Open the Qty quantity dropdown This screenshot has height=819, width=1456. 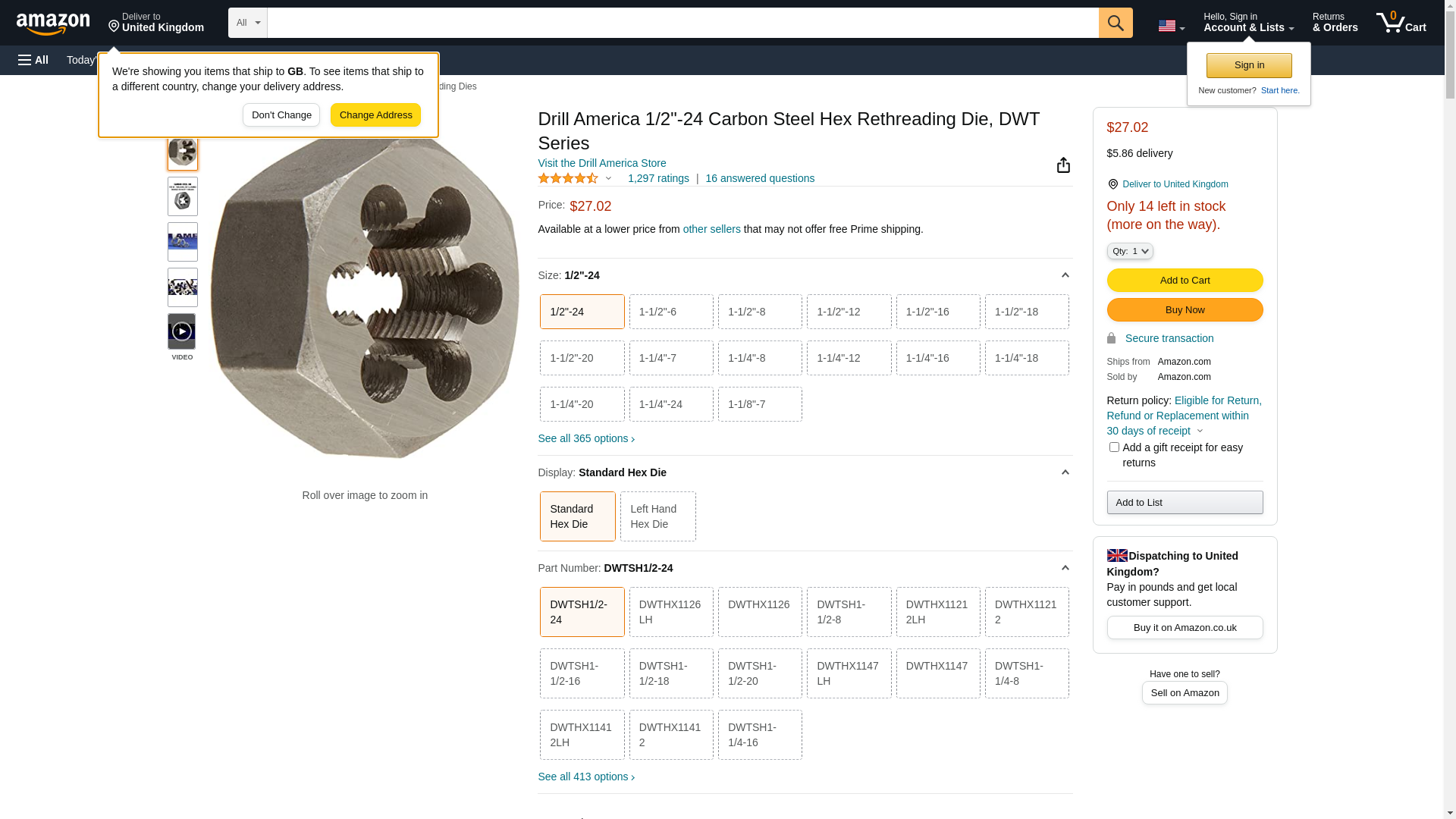click(x=1129, y=251)
